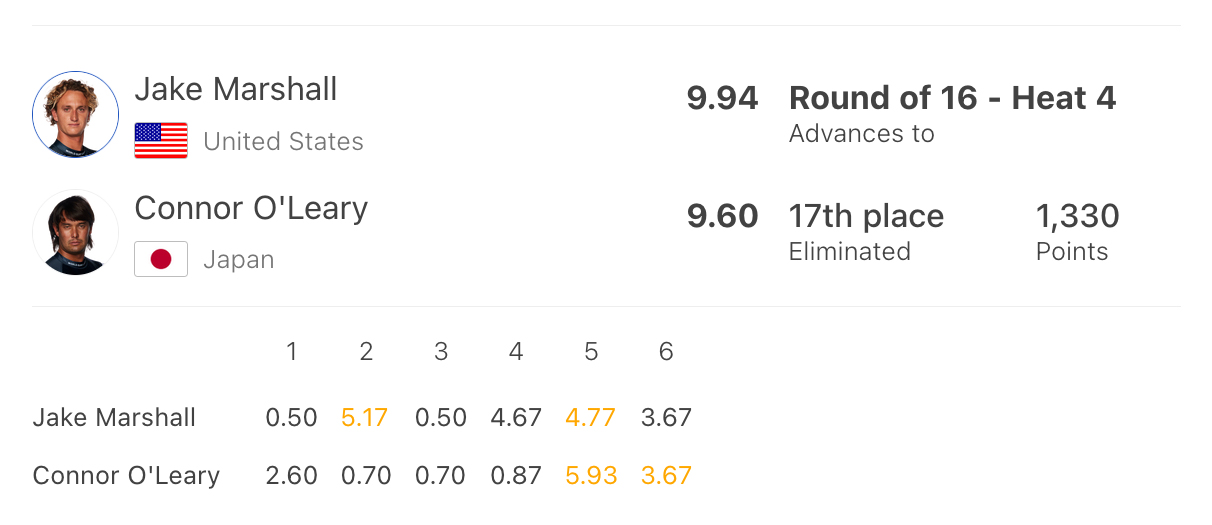Click Jake Marshall's 9.94 heat total
Screen dimensions: 1212x525
coord(722,98)
